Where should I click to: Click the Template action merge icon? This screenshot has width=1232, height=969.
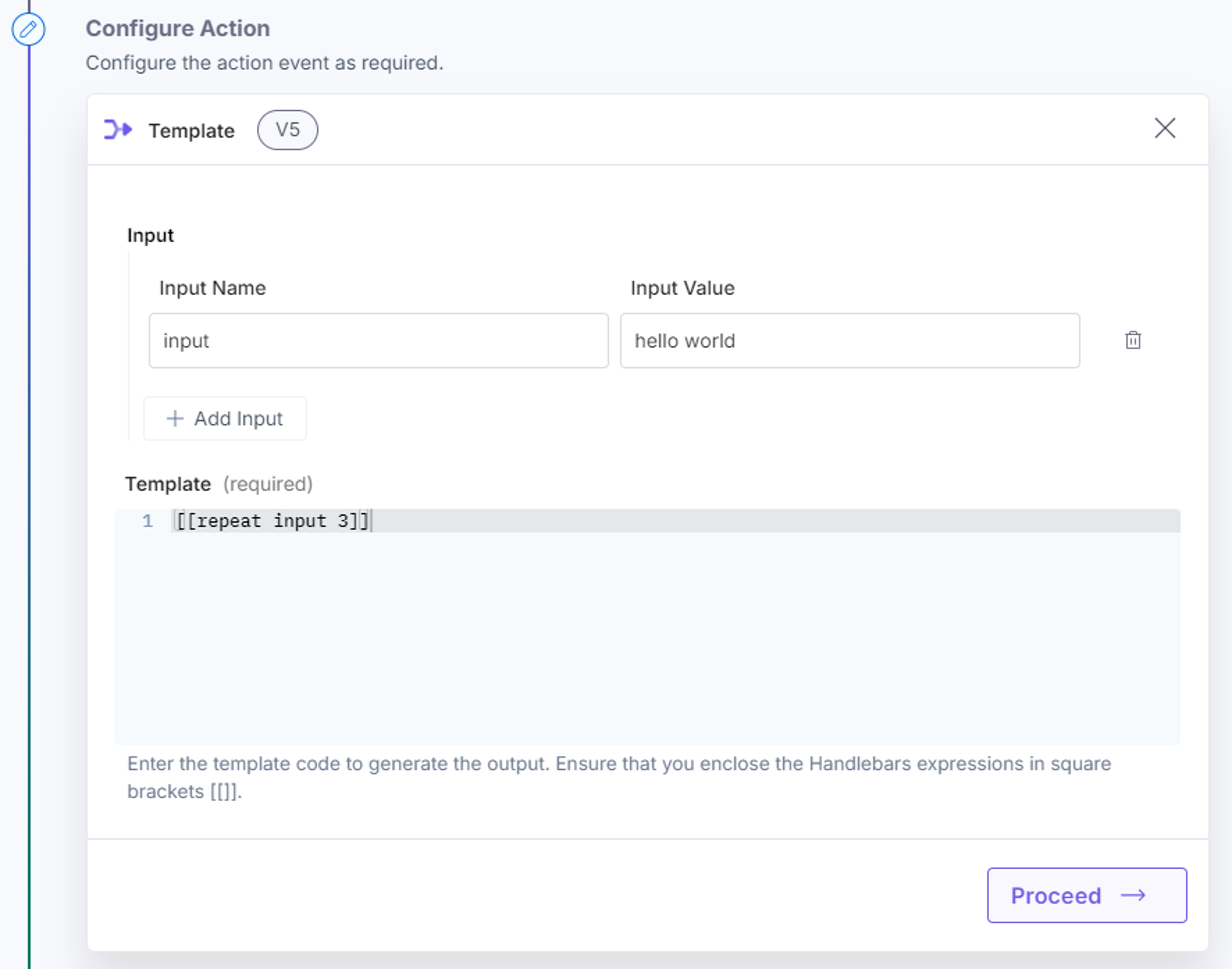118,130
